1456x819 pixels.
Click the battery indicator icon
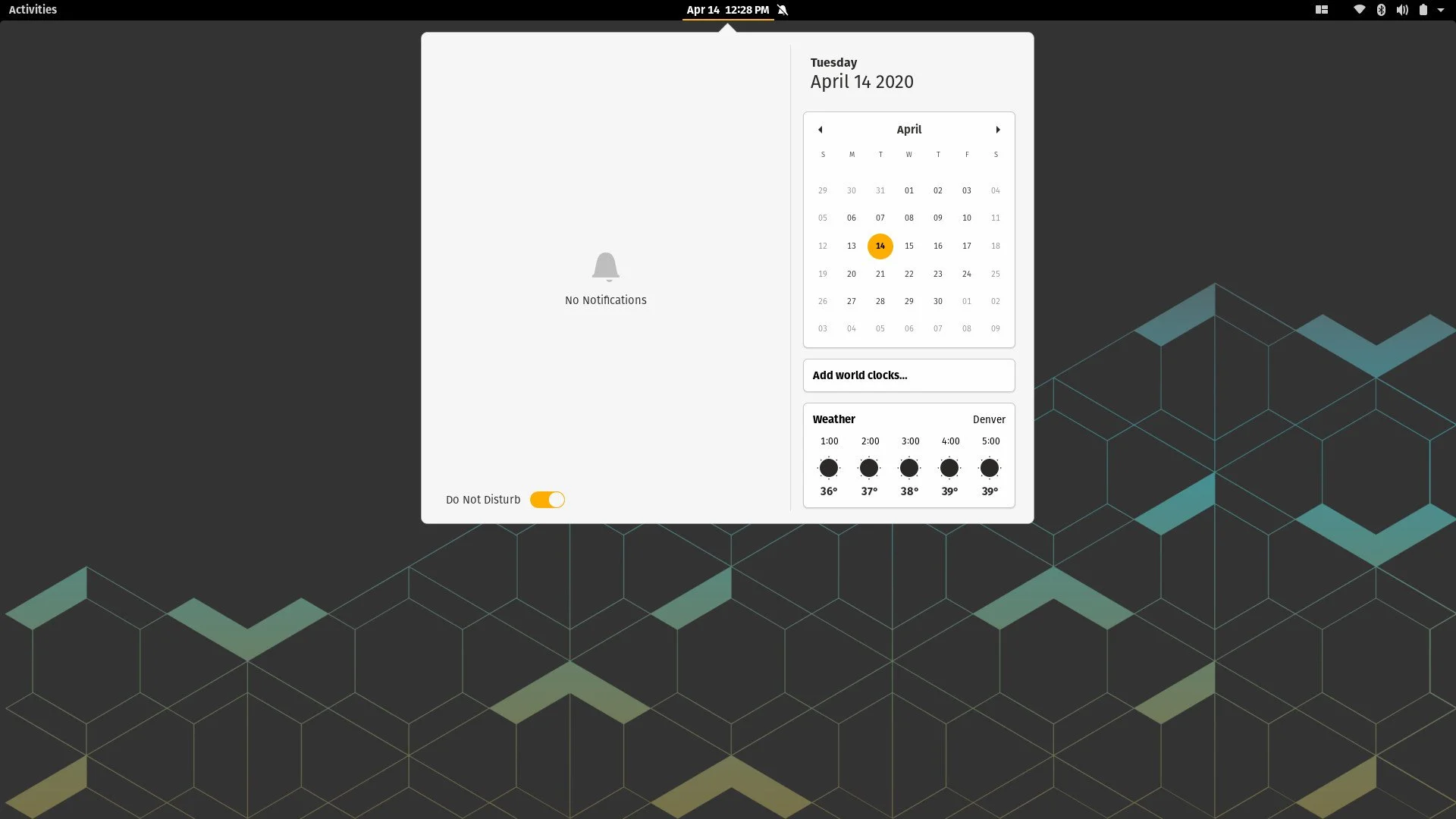click(x=1422, y=10)
